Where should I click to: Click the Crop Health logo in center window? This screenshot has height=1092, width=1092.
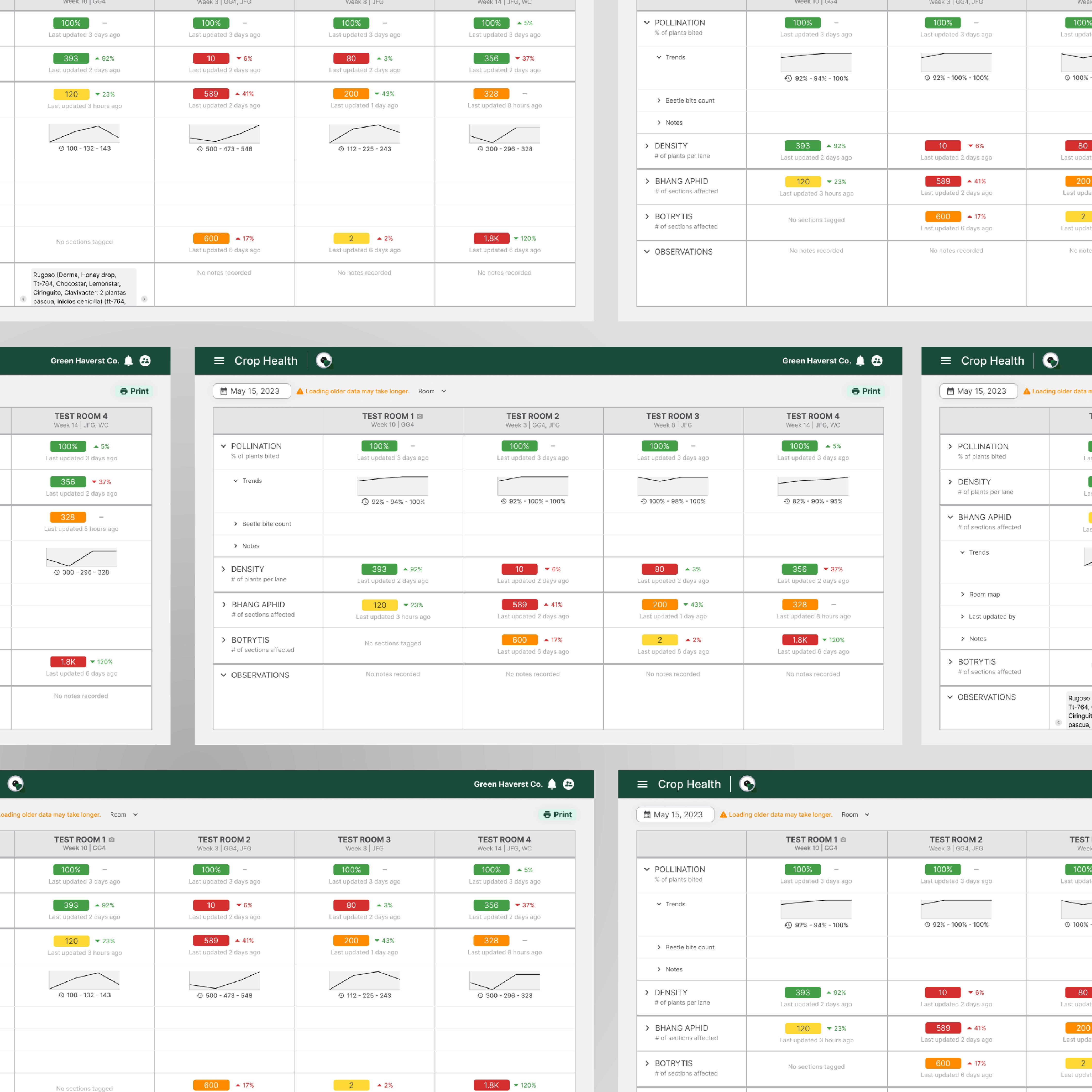click(x=324, y=361)
